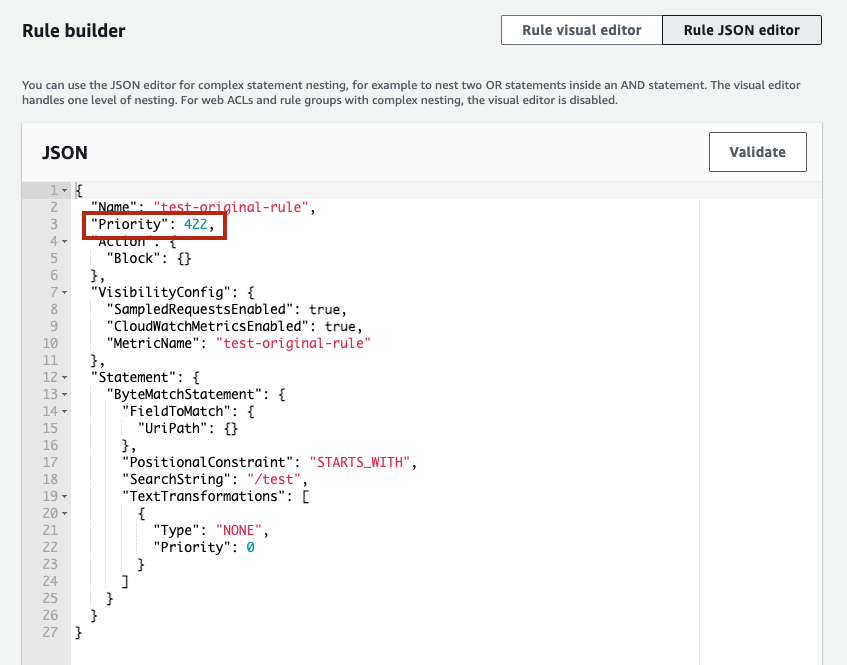Click the Validate button
Image resolution: width=847 pixels, height=665 pixels.
click(x=757, y=152)
